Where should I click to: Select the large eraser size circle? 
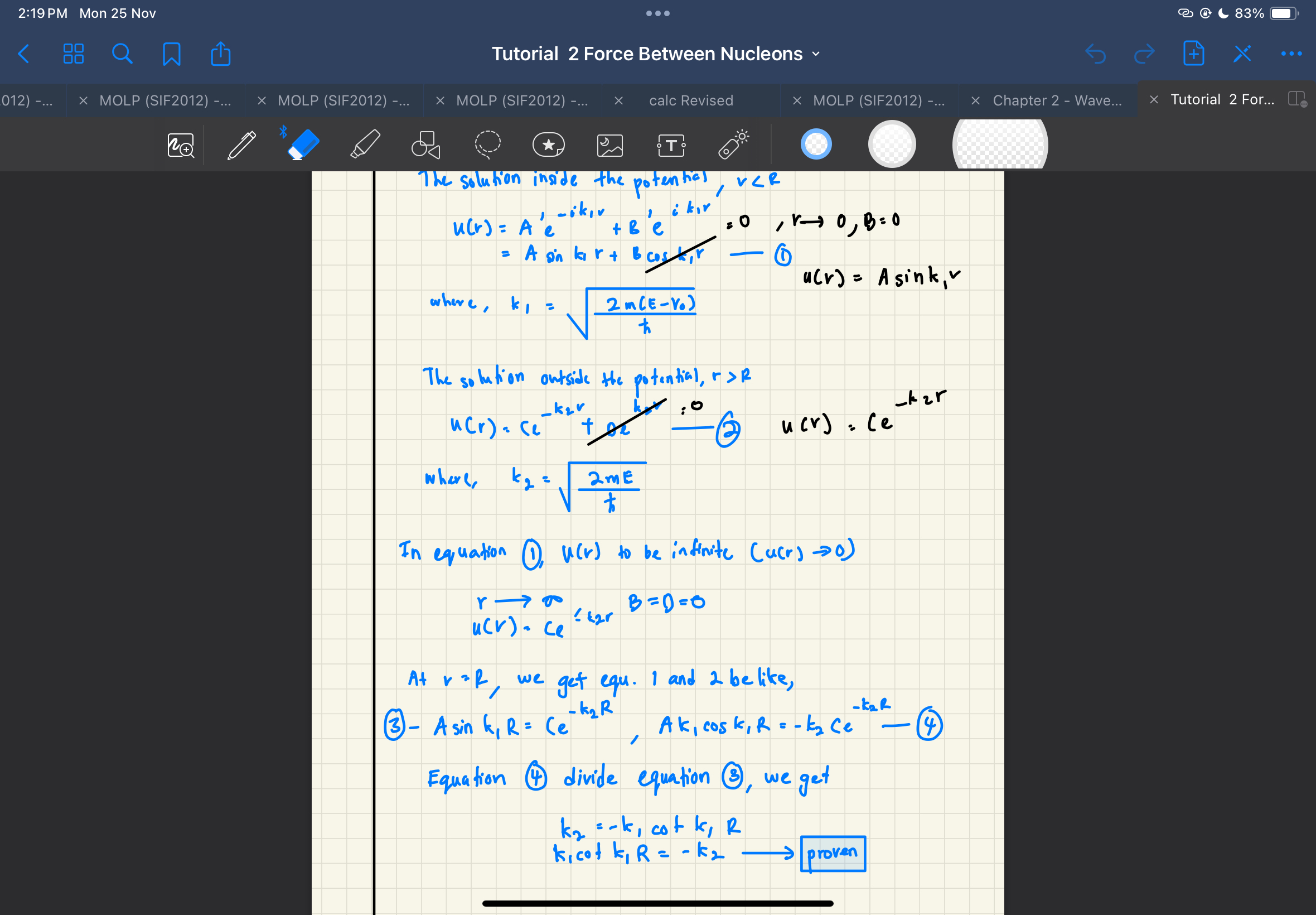(999, 145)
